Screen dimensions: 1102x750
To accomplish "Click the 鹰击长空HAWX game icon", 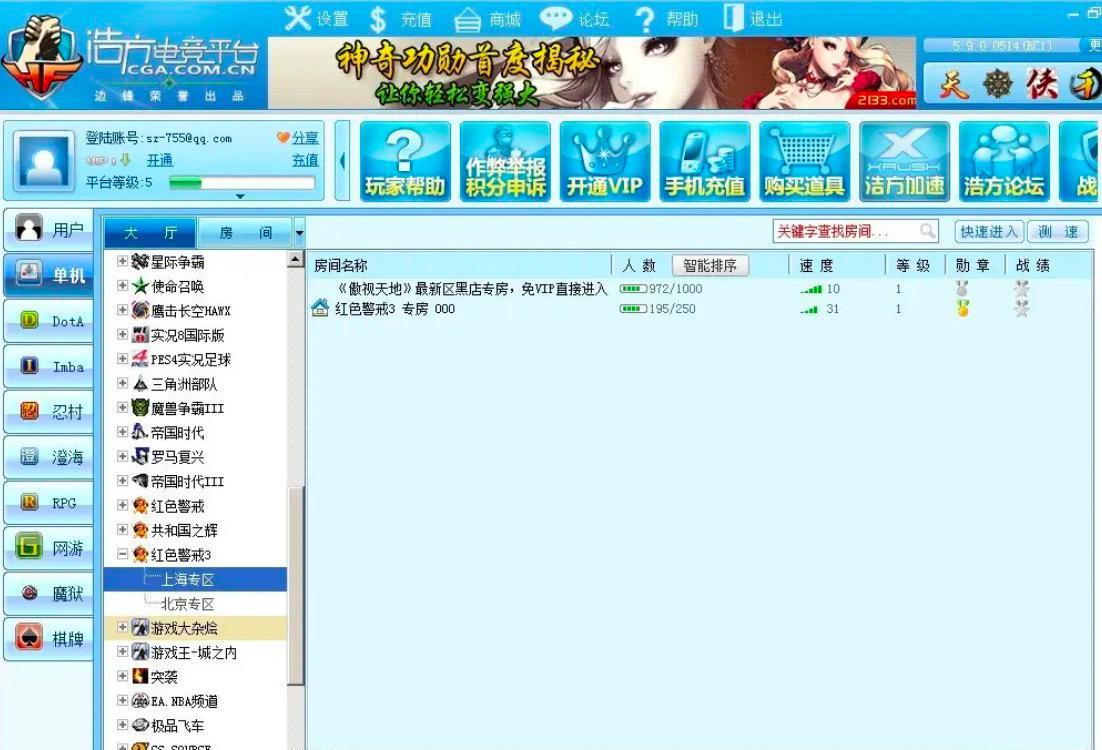I will point(140,310).
